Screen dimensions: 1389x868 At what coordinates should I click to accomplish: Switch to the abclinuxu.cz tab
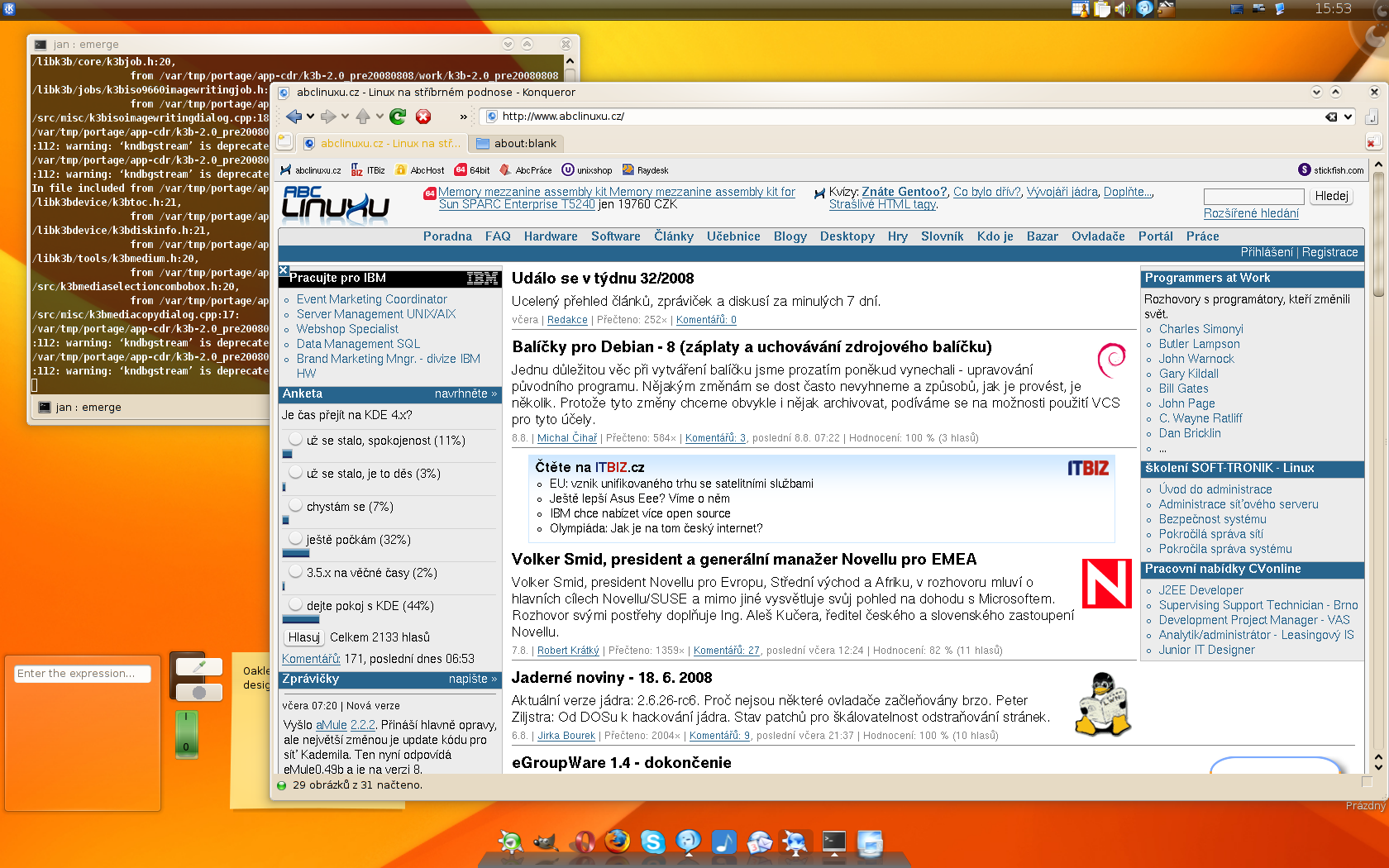click(x=381, y=143)
